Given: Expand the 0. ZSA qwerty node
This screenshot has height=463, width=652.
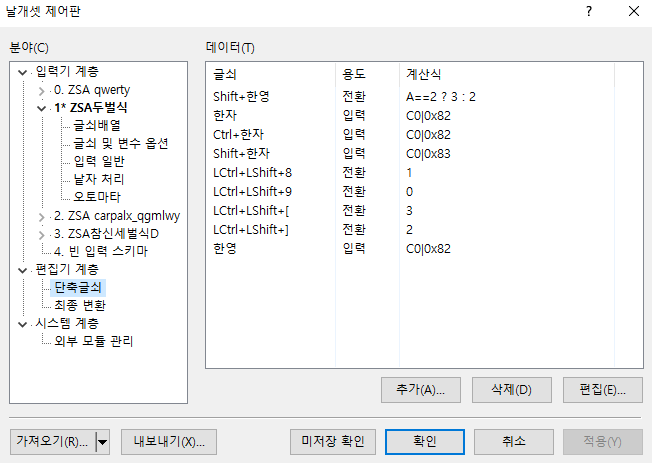Looking at the screenshot, I should pyautogui.click(x=42, y=90).
